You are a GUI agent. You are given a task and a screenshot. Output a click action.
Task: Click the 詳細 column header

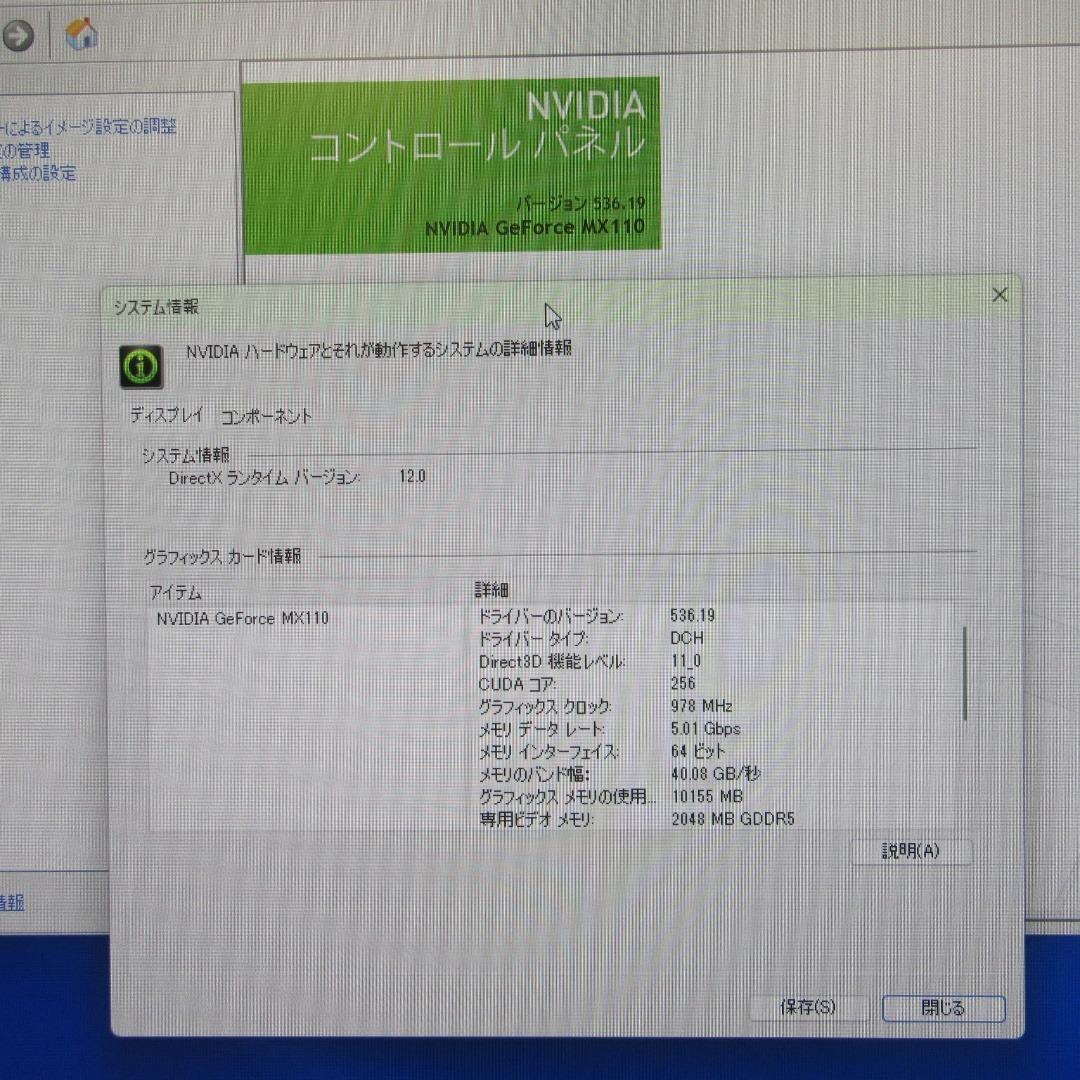[492, 590]
